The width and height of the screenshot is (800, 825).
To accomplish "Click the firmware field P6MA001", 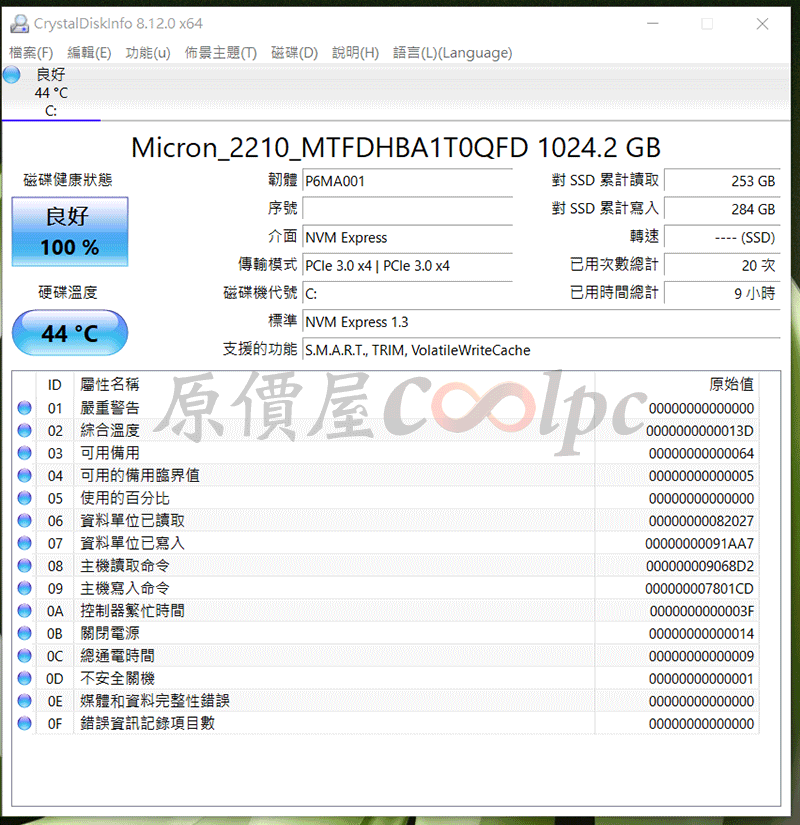I will click(408, 181).
